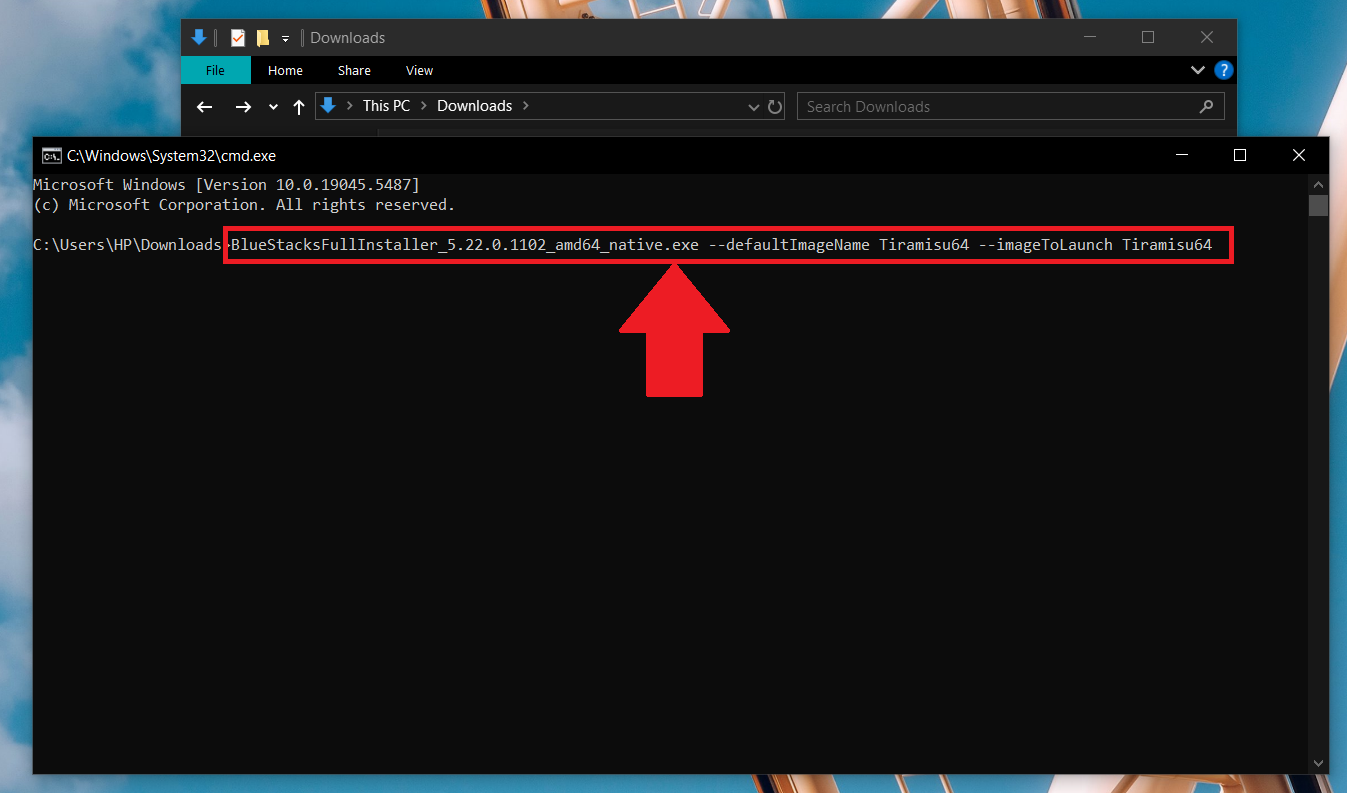Switch to the View ribbon tab
1347x793 pixels.
419,70
